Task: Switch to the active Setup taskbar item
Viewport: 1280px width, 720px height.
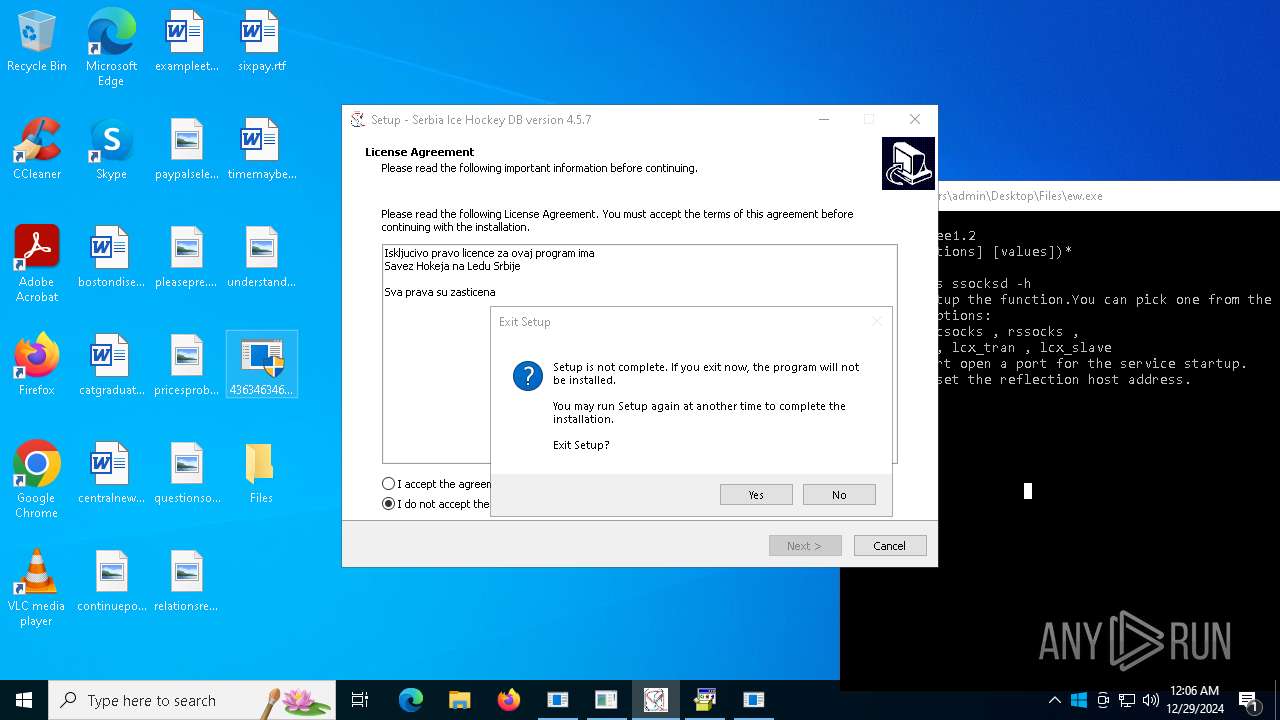Action: [x=655, y=700]
